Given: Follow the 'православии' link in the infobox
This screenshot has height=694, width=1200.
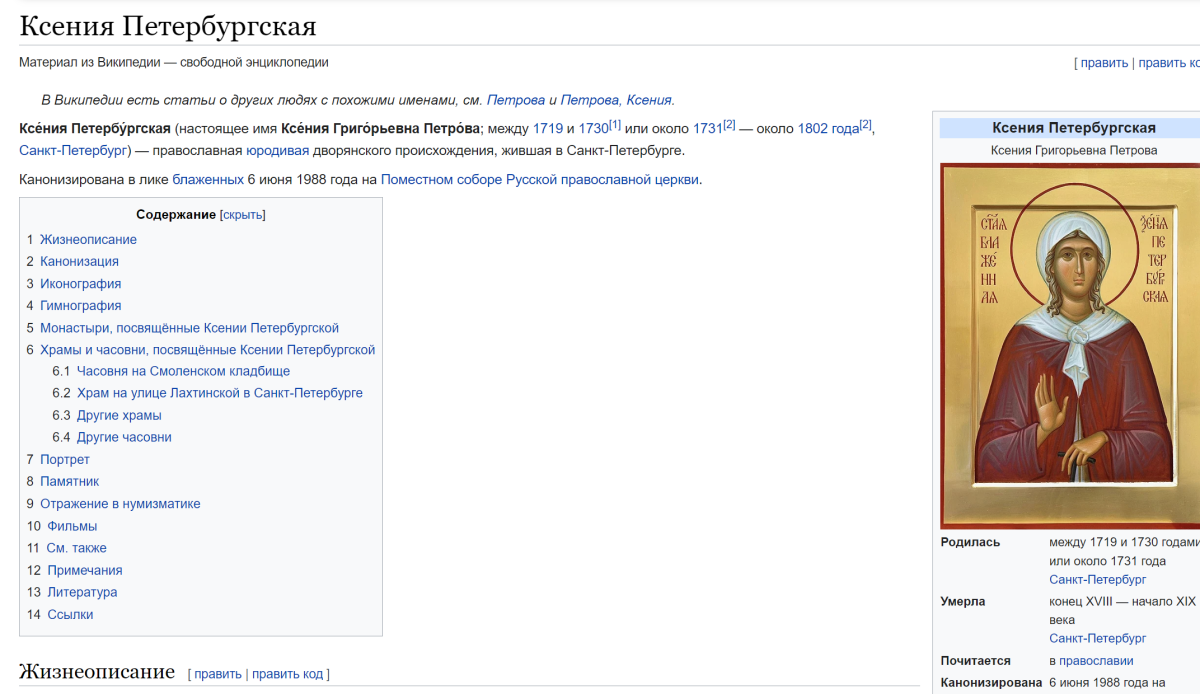Looking at the screenshot, I should coord(1097,661).
